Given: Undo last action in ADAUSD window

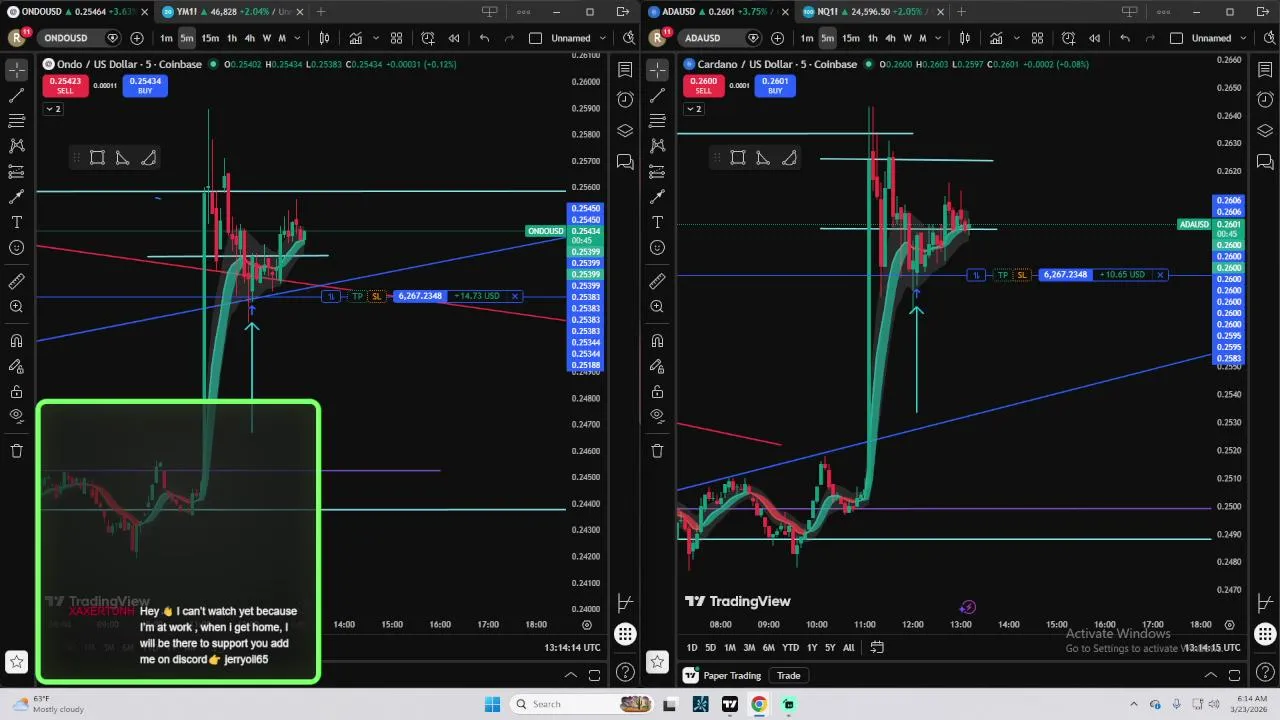Looking at the screenshot, I should coord(1125,38).
